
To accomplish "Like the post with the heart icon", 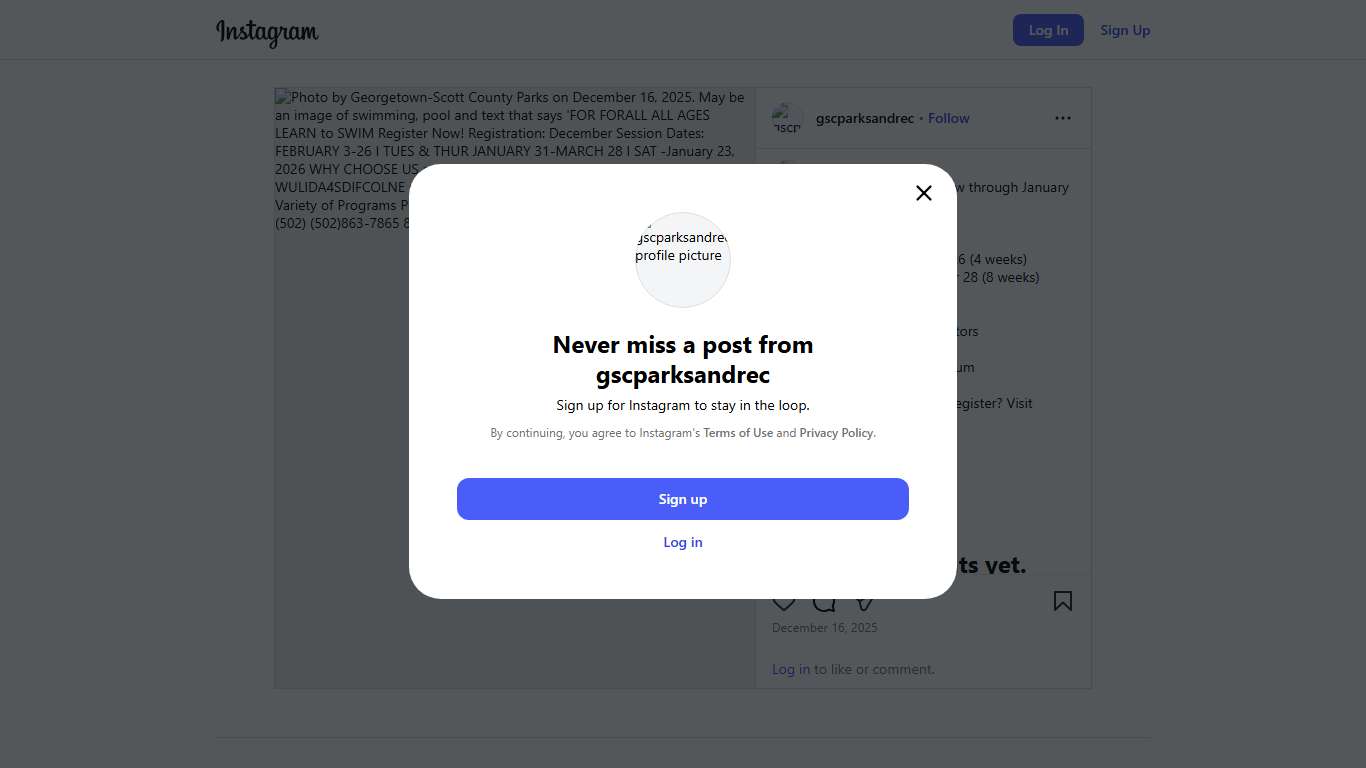I will [784, 603].
